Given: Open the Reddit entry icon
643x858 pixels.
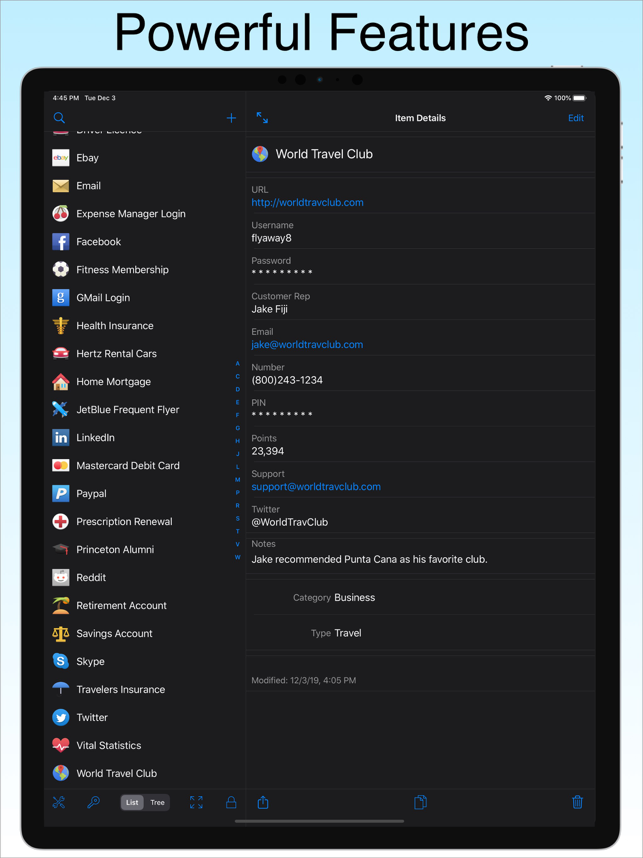Looking at the screenshot, I should (61, 577).
